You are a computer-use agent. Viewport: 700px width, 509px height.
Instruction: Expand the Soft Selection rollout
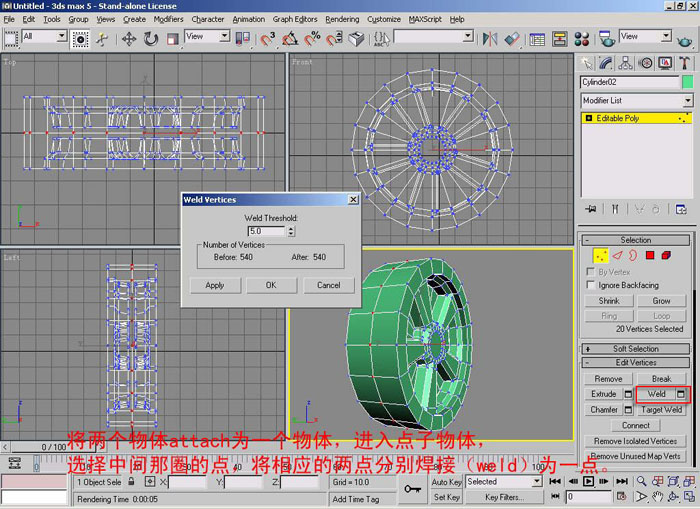[x=636, y=349]
